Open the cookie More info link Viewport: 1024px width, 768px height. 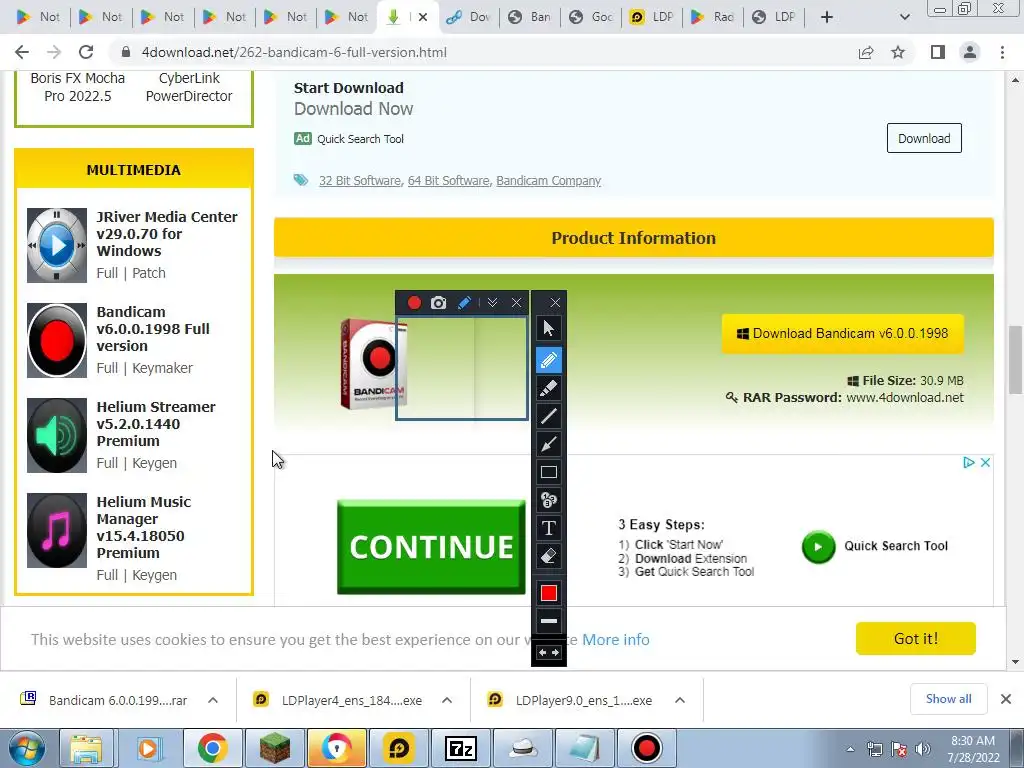point(616,639)
